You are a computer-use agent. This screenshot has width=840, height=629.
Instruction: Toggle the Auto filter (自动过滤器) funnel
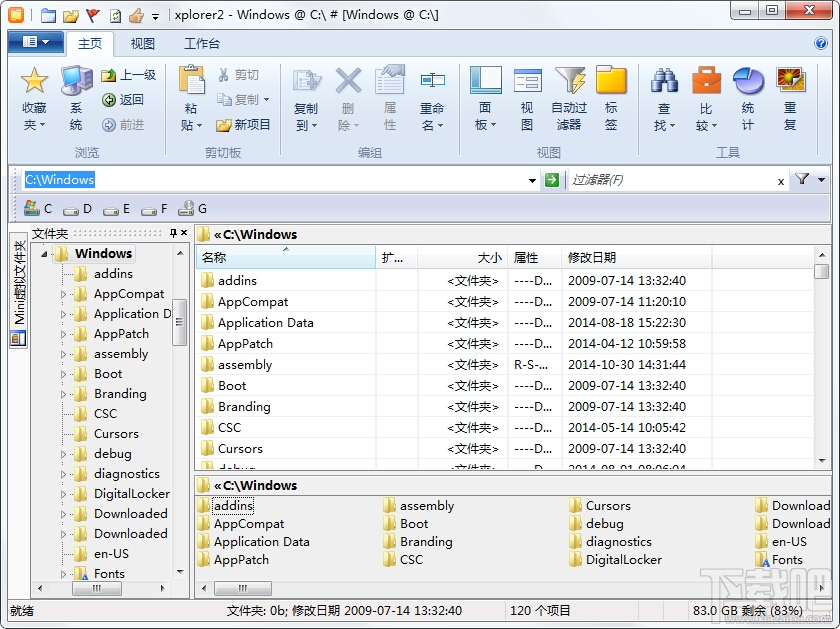[x=569, y=80]
